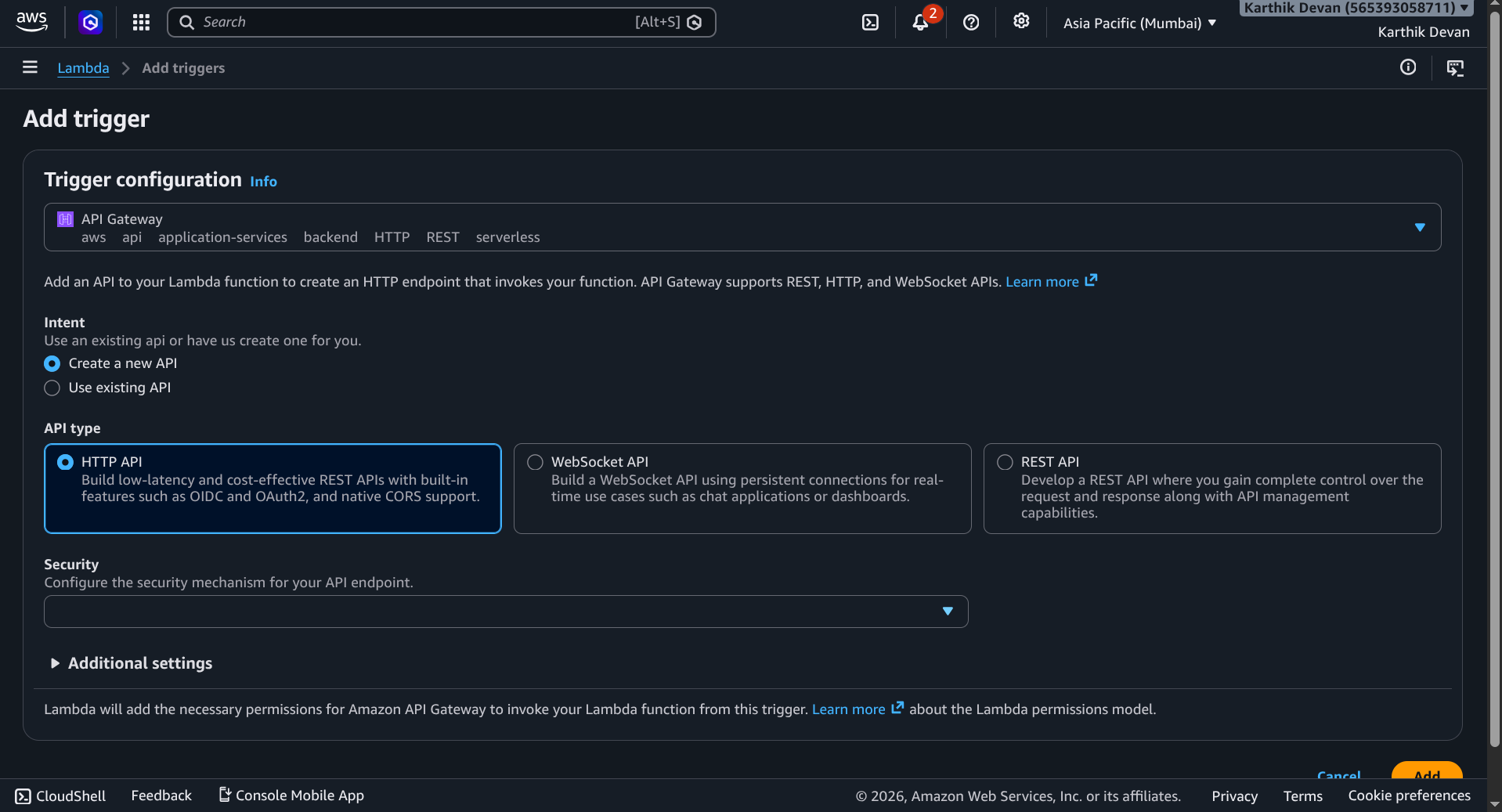Expand Additional settings section
The image size is (1502, 812).
[x=132, y=663]
